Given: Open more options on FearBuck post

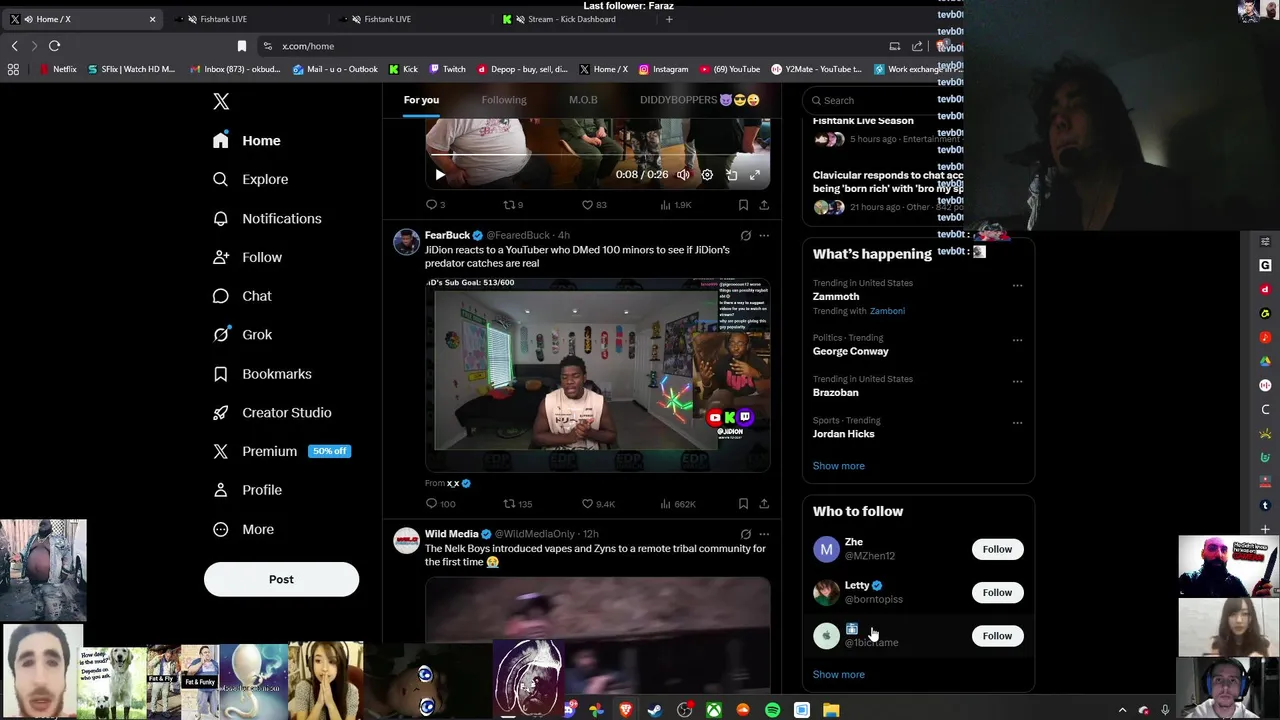Looking at the screenshot, I should click(764, 236).
